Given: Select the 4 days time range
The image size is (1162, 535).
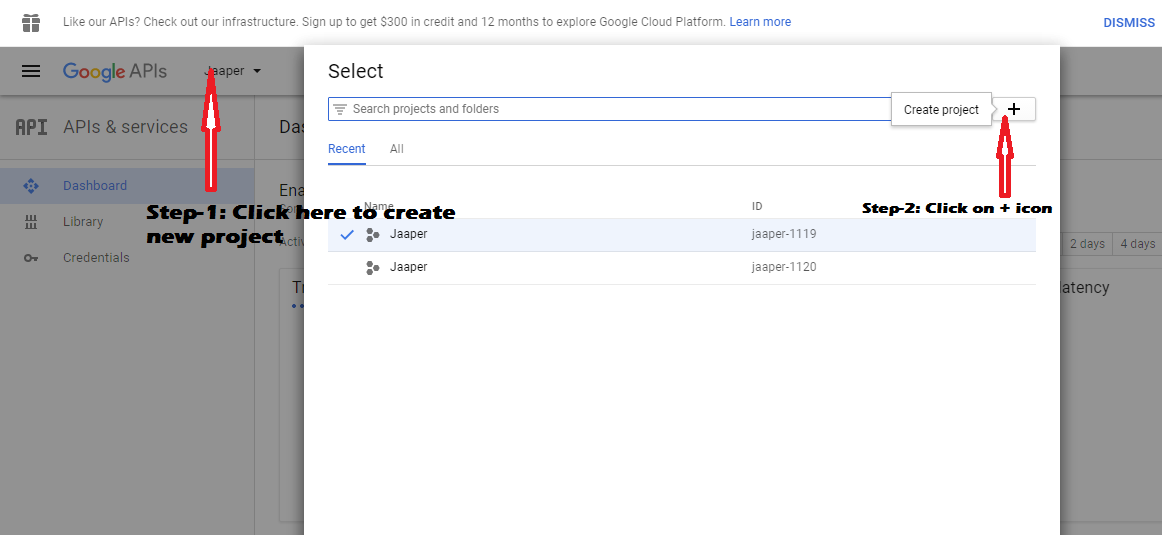Looking at the screenshot, I should (x=1138, y=244).
